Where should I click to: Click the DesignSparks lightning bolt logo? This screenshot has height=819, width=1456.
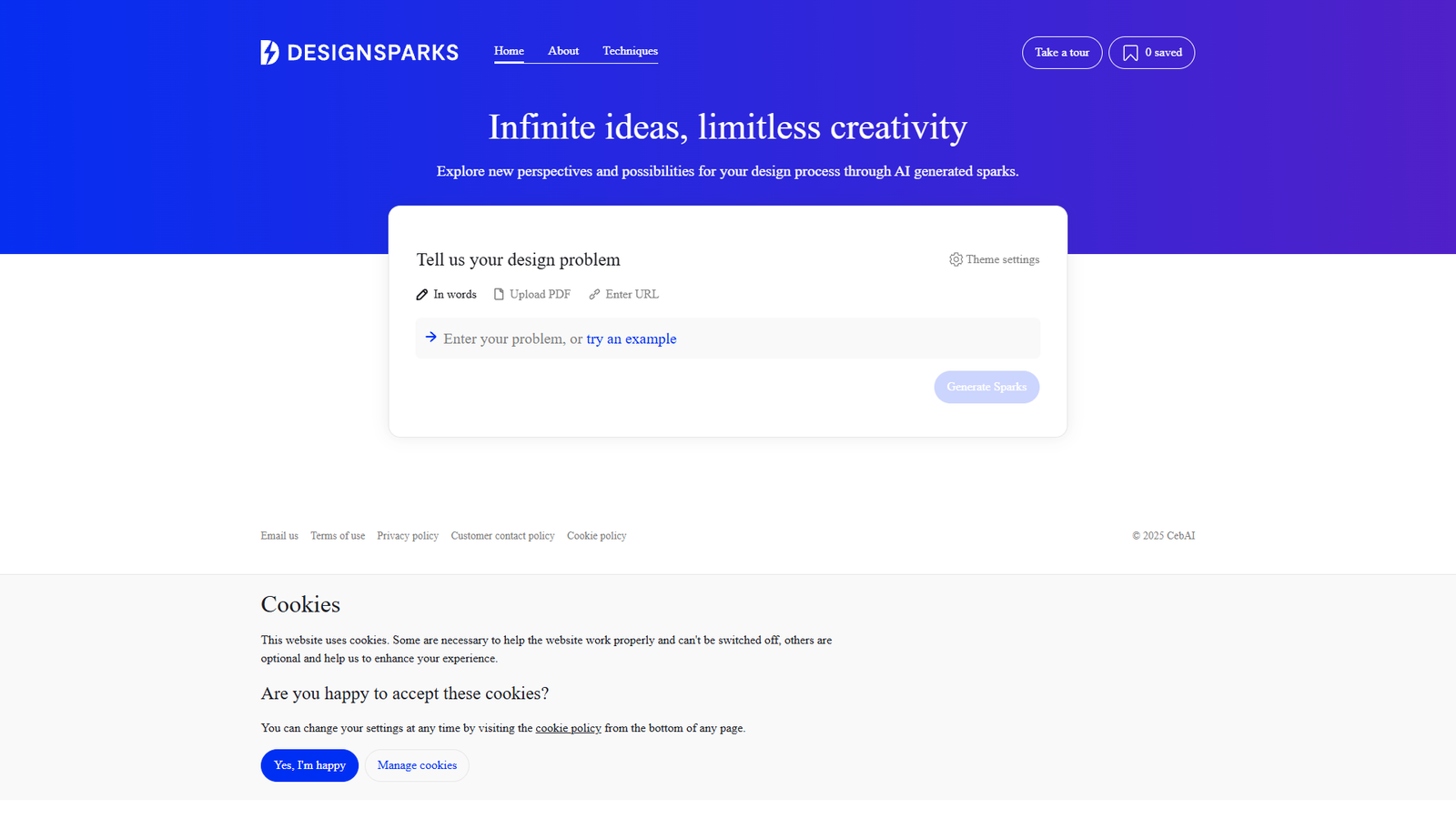[x=268, y=52]
